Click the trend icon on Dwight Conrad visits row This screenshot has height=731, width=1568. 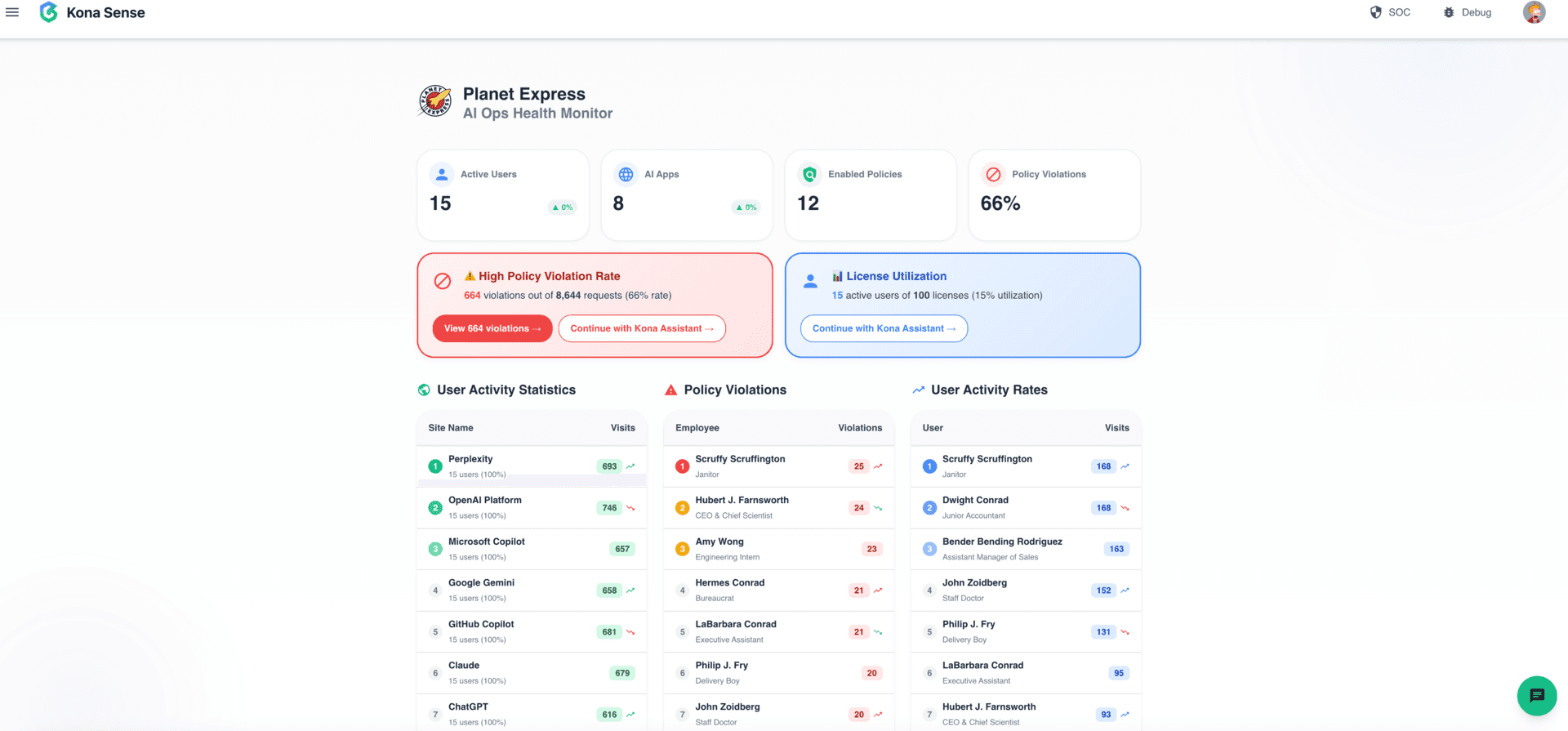point(1125,508)
